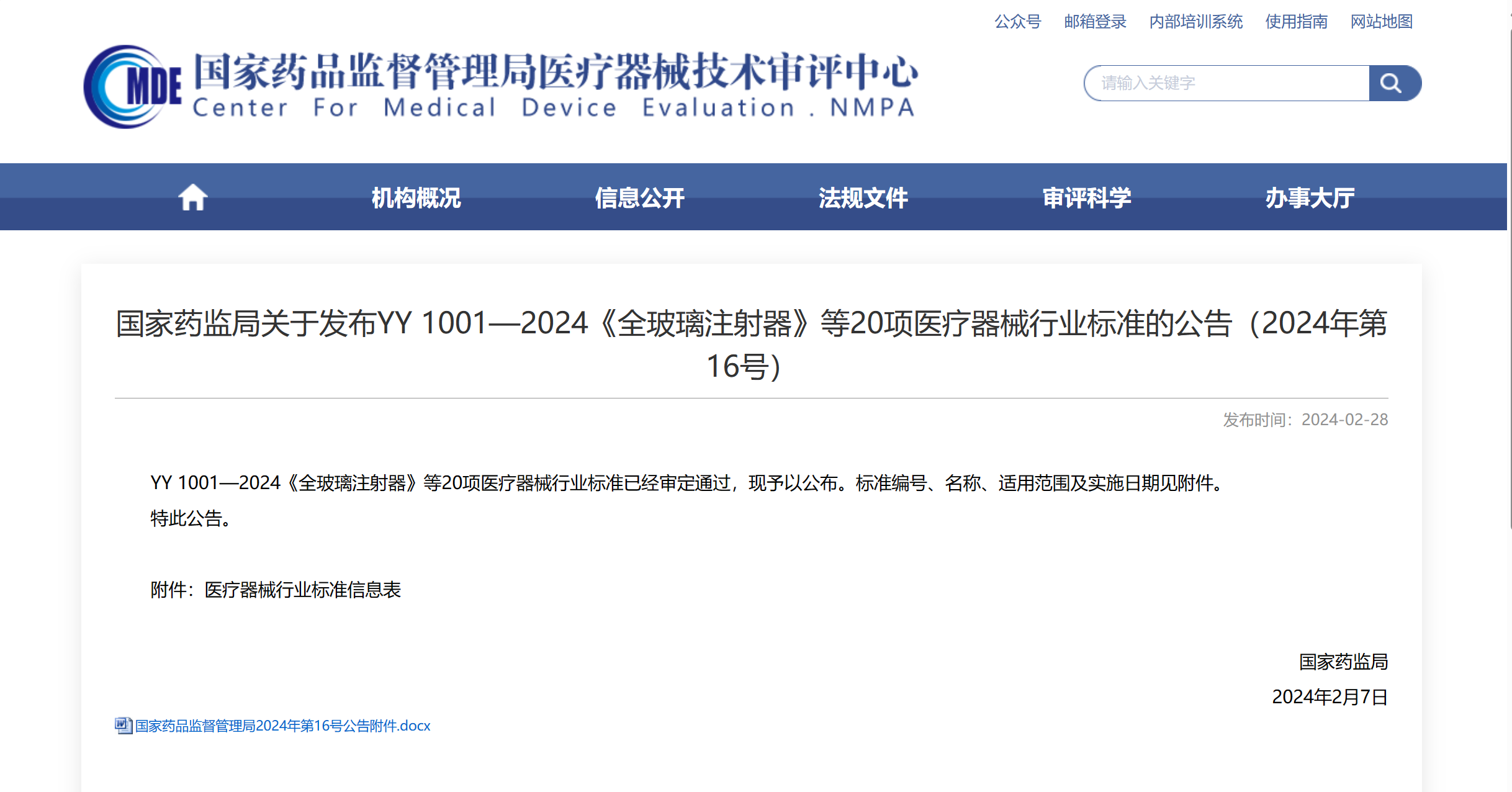Click the subtitle Center For Medical Device Evaluation
This screenshot has height=792, width=1512.
[x=554, y=108]
